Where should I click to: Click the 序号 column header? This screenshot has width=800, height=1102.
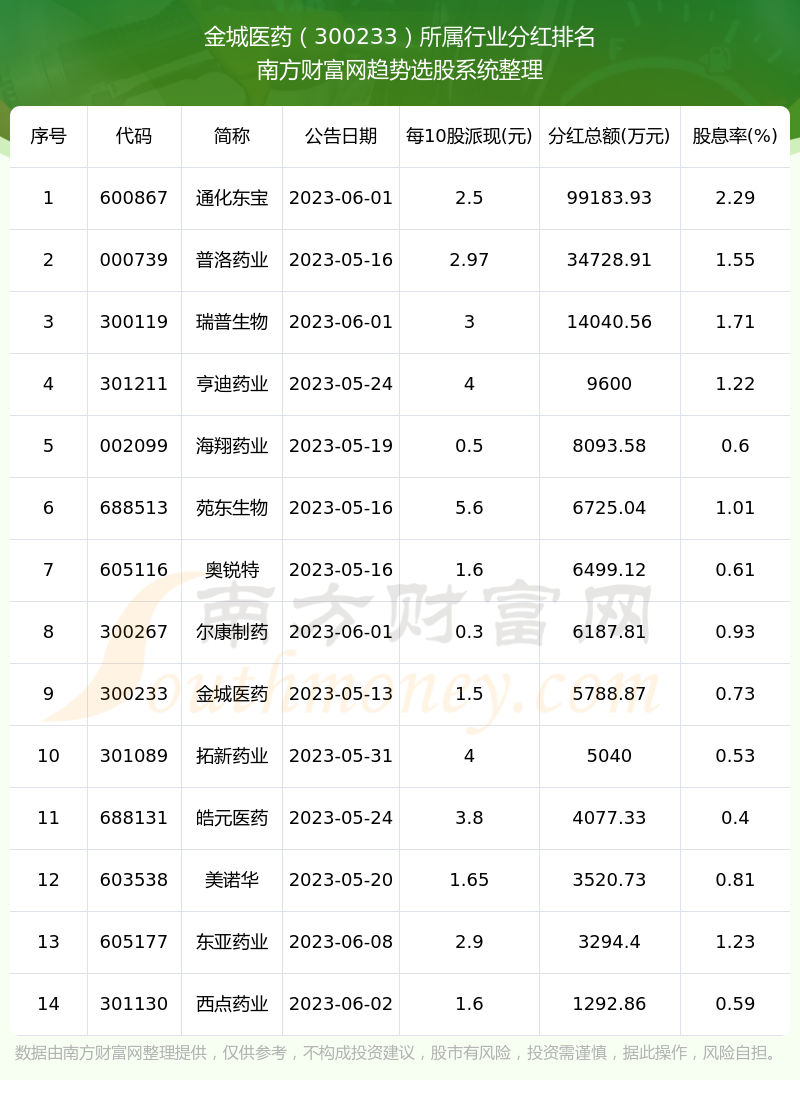click(x=49, y=136)
